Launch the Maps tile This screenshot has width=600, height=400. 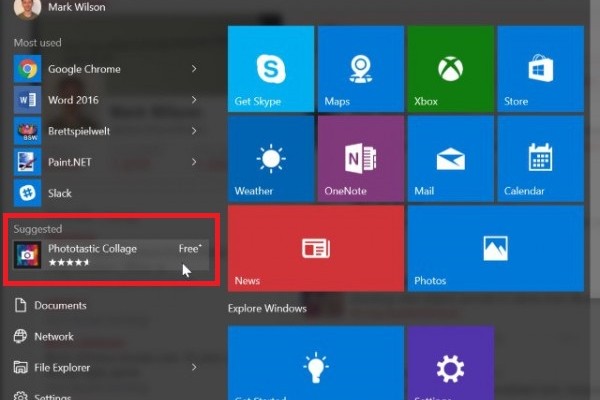361,69
